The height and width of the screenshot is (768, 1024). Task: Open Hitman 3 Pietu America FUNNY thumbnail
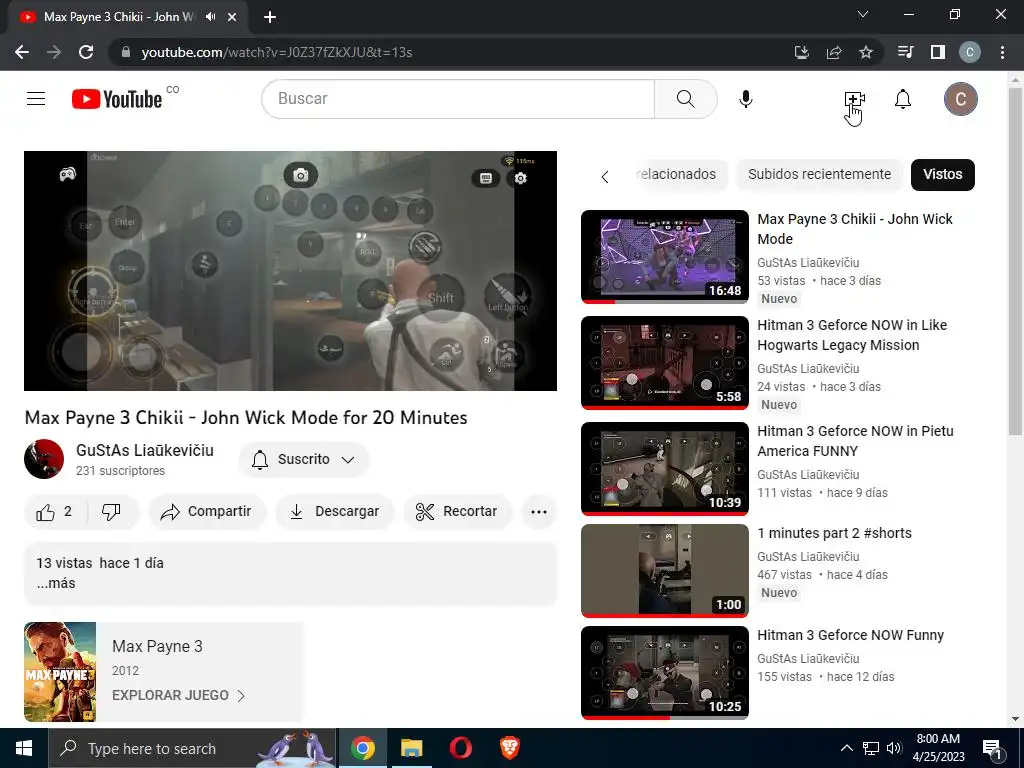[x=665, y=468]
